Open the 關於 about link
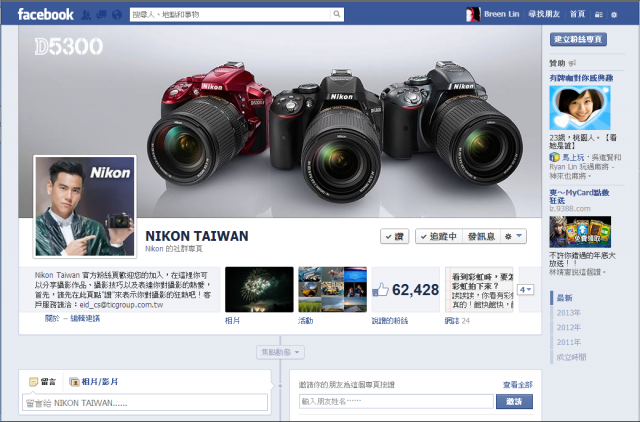This screenshot has height=422, width=640. point(52,318)
